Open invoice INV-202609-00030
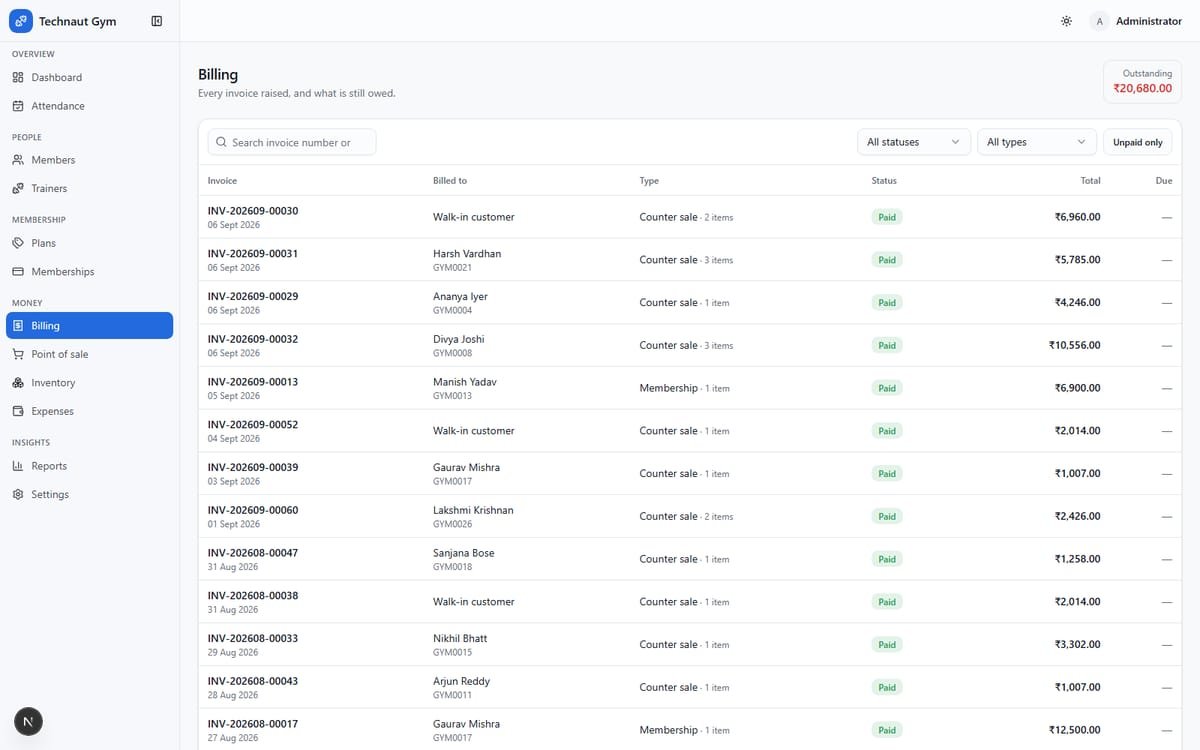 click(x=253, y=211)
